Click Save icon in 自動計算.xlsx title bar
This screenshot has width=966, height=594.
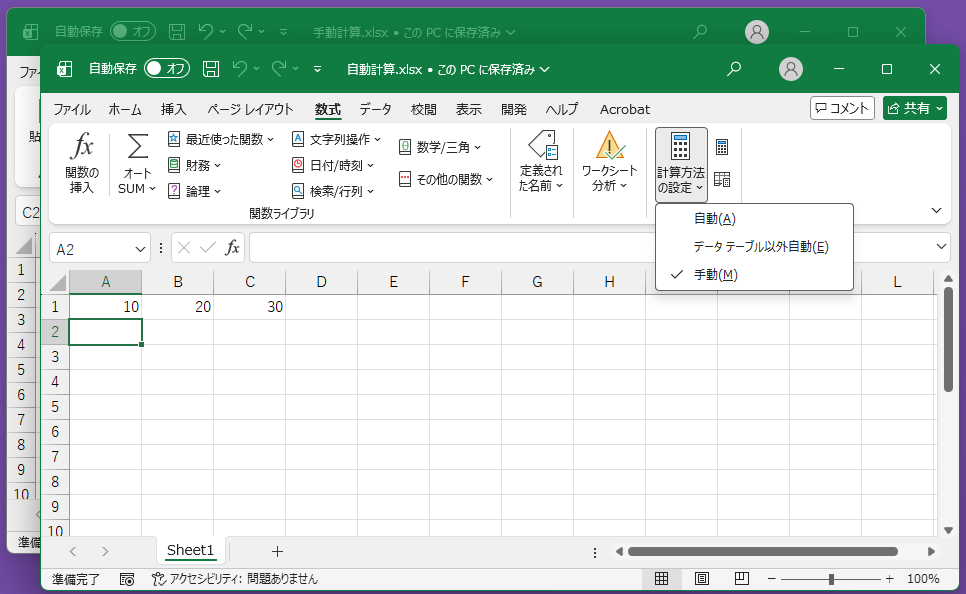coord(211,69)
